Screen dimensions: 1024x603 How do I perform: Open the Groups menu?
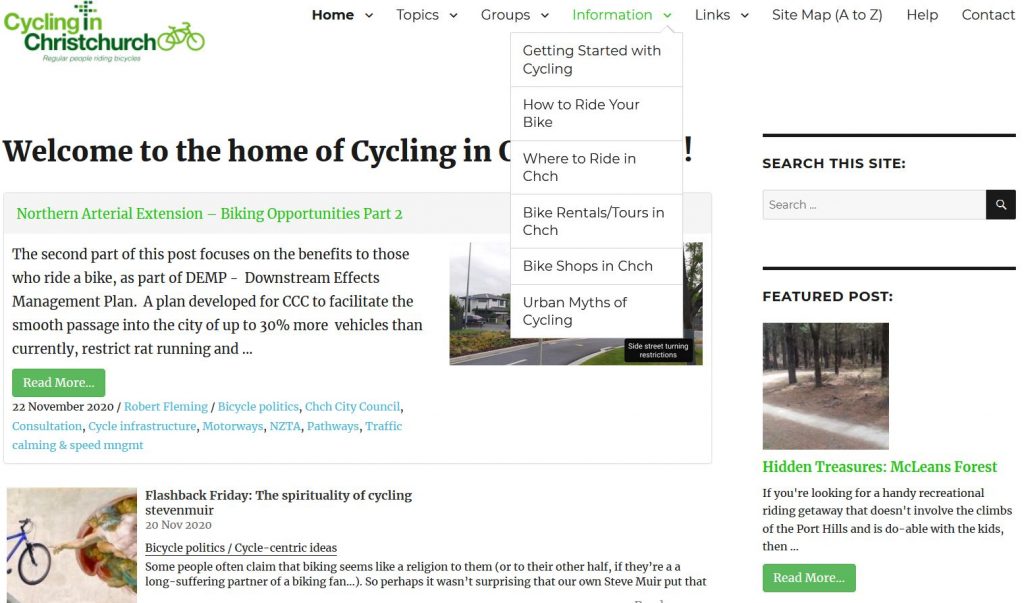pyautogui.click(x=505, y=14)
